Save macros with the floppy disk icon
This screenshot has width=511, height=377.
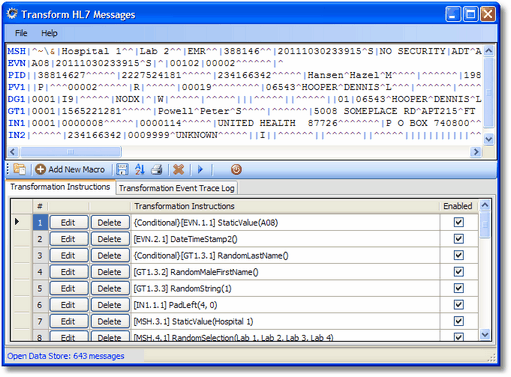tap(122, 170)
